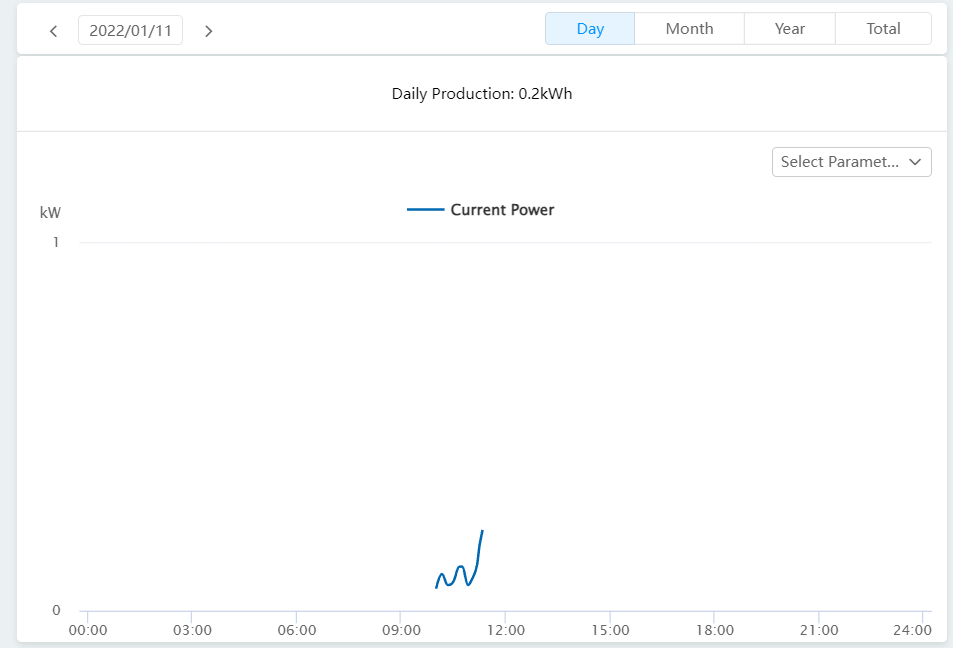Screen dimensions: 953x648
Task: Click the 09:00 time axis label
Action: pos(400,630)
